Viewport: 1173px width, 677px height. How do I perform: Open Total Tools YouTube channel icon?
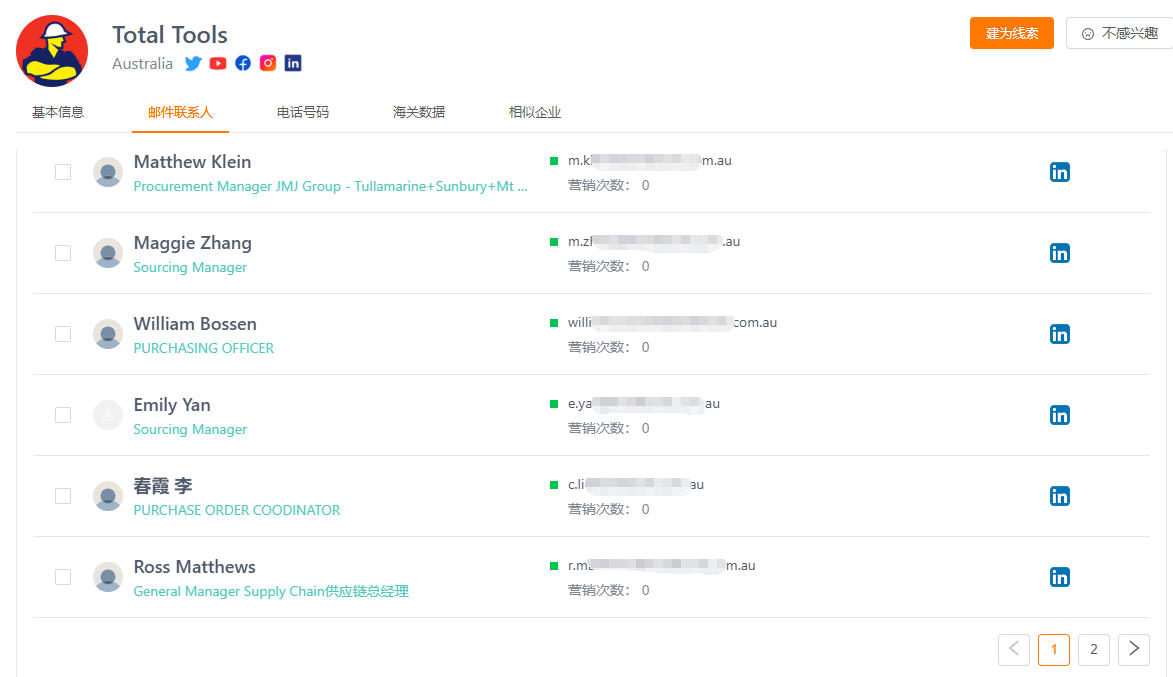coord(218,64)
